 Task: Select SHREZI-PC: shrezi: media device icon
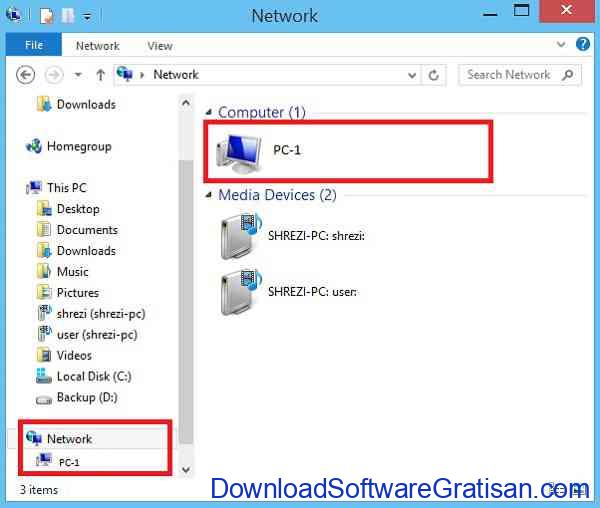click(241, 236)
